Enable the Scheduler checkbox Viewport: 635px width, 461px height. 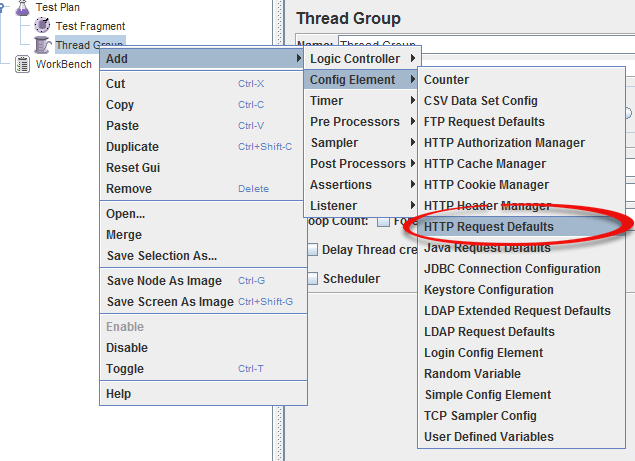[x=313, y=279]
